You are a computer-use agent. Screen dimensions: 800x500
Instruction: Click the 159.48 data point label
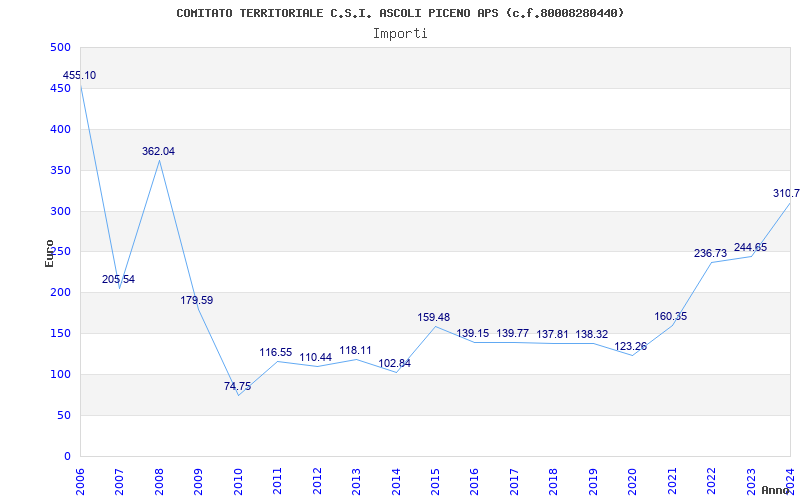[x=434, y=318]
